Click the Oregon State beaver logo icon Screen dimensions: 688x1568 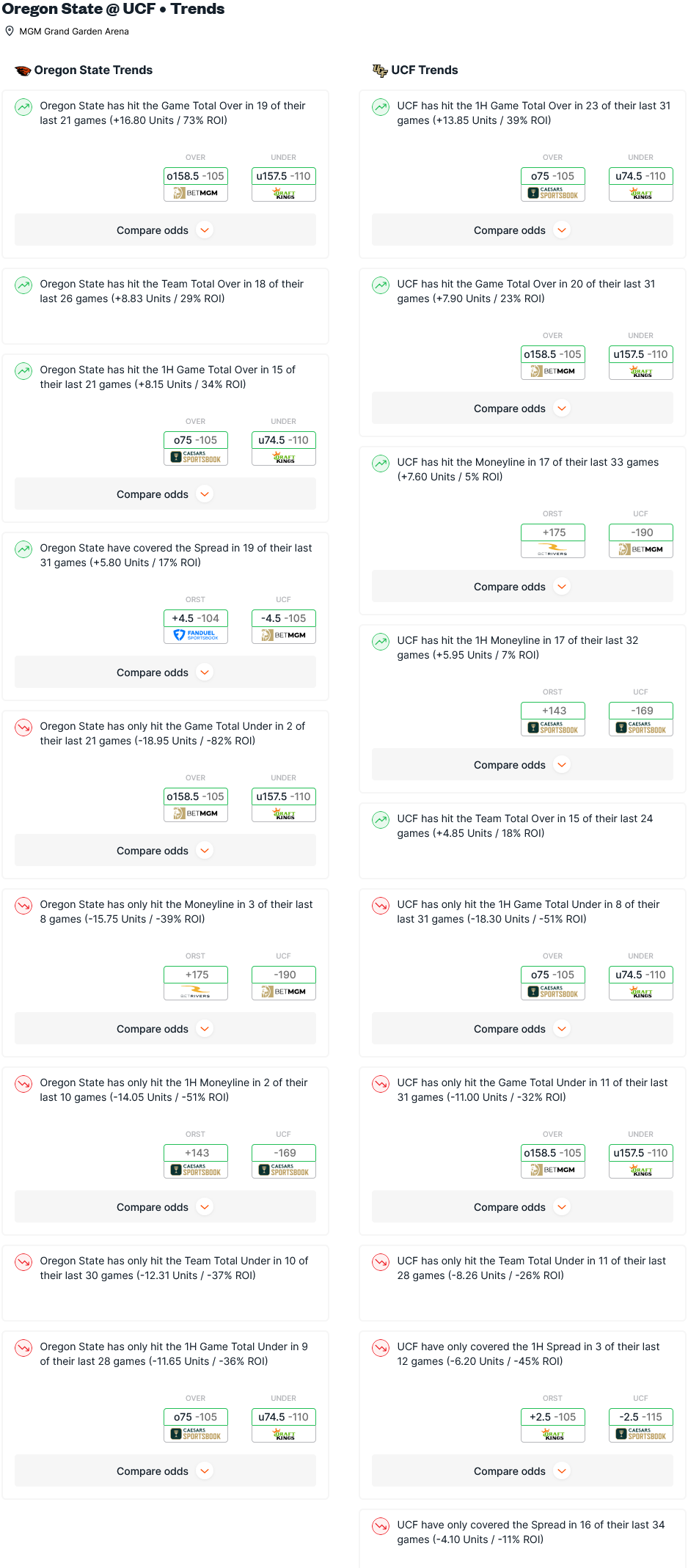pos(23,70)
